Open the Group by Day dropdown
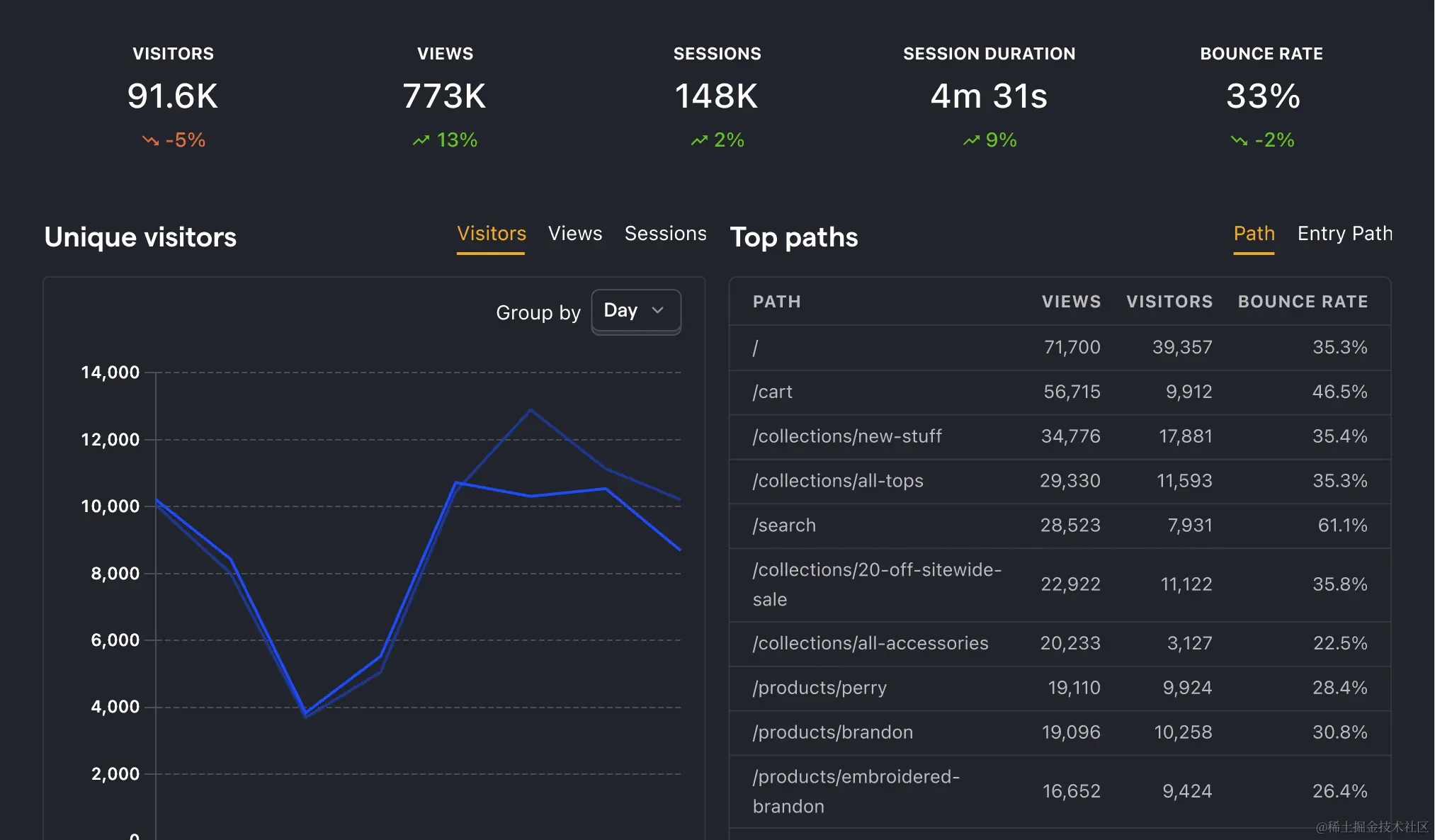The image size is (1435, 840). click(x=635, y=311)
